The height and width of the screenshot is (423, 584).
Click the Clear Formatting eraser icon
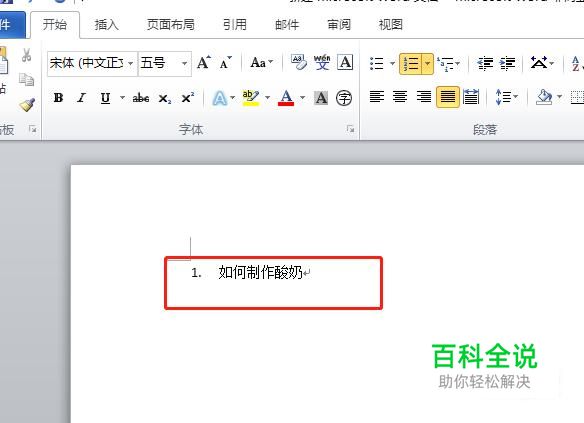click(299, 62)
